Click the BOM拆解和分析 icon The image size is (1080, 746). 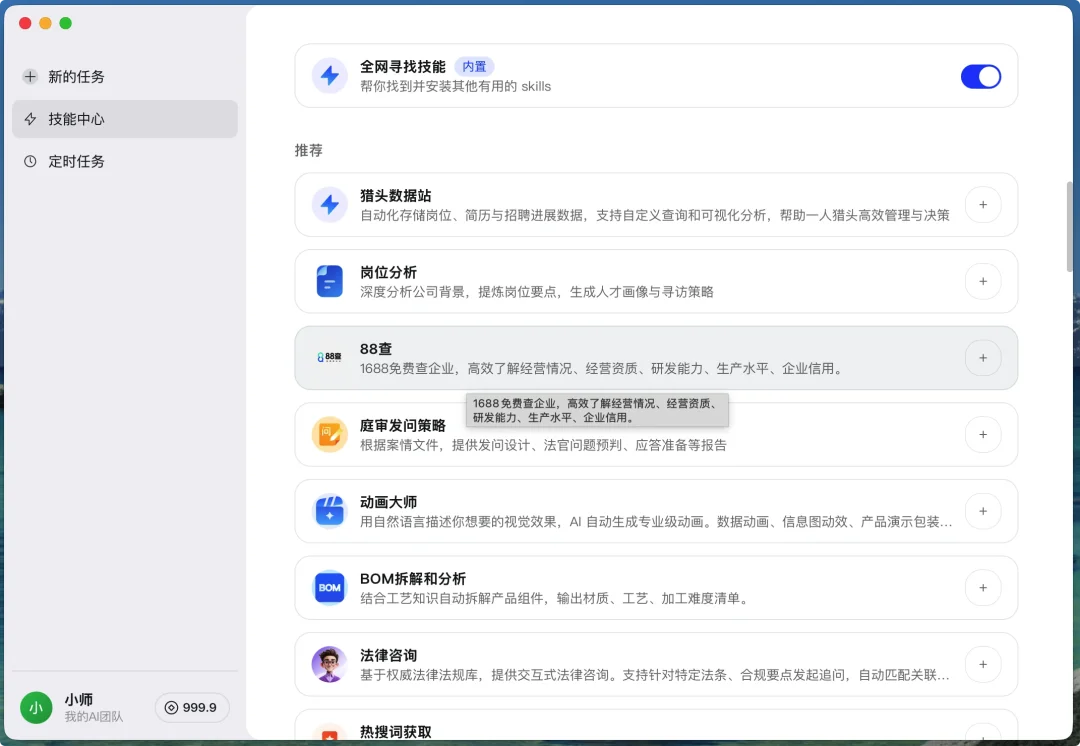330,588
